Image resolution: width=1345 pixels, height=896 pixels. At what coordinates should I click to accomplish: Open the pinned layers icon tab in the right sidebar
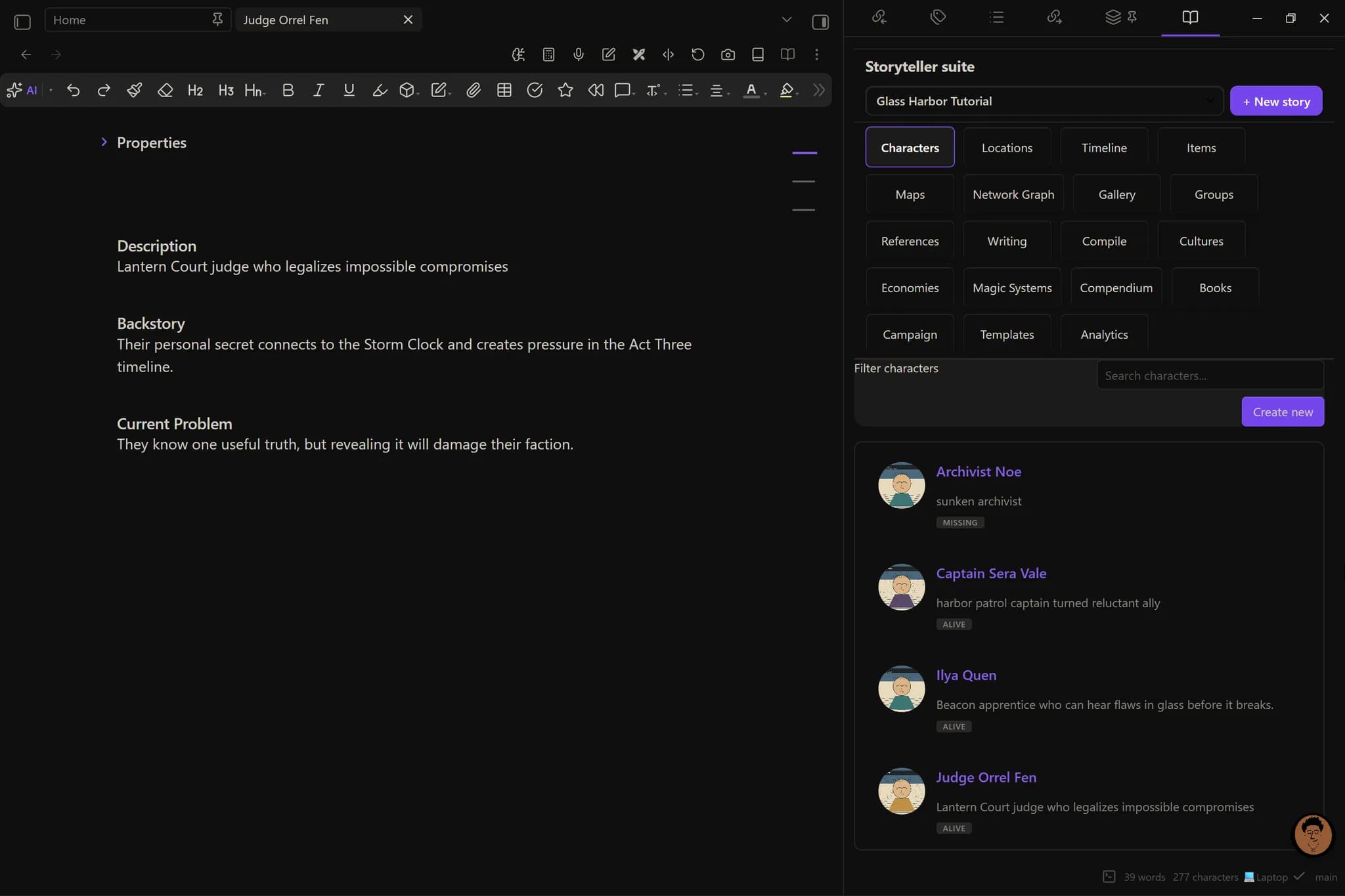(1121, 17)
